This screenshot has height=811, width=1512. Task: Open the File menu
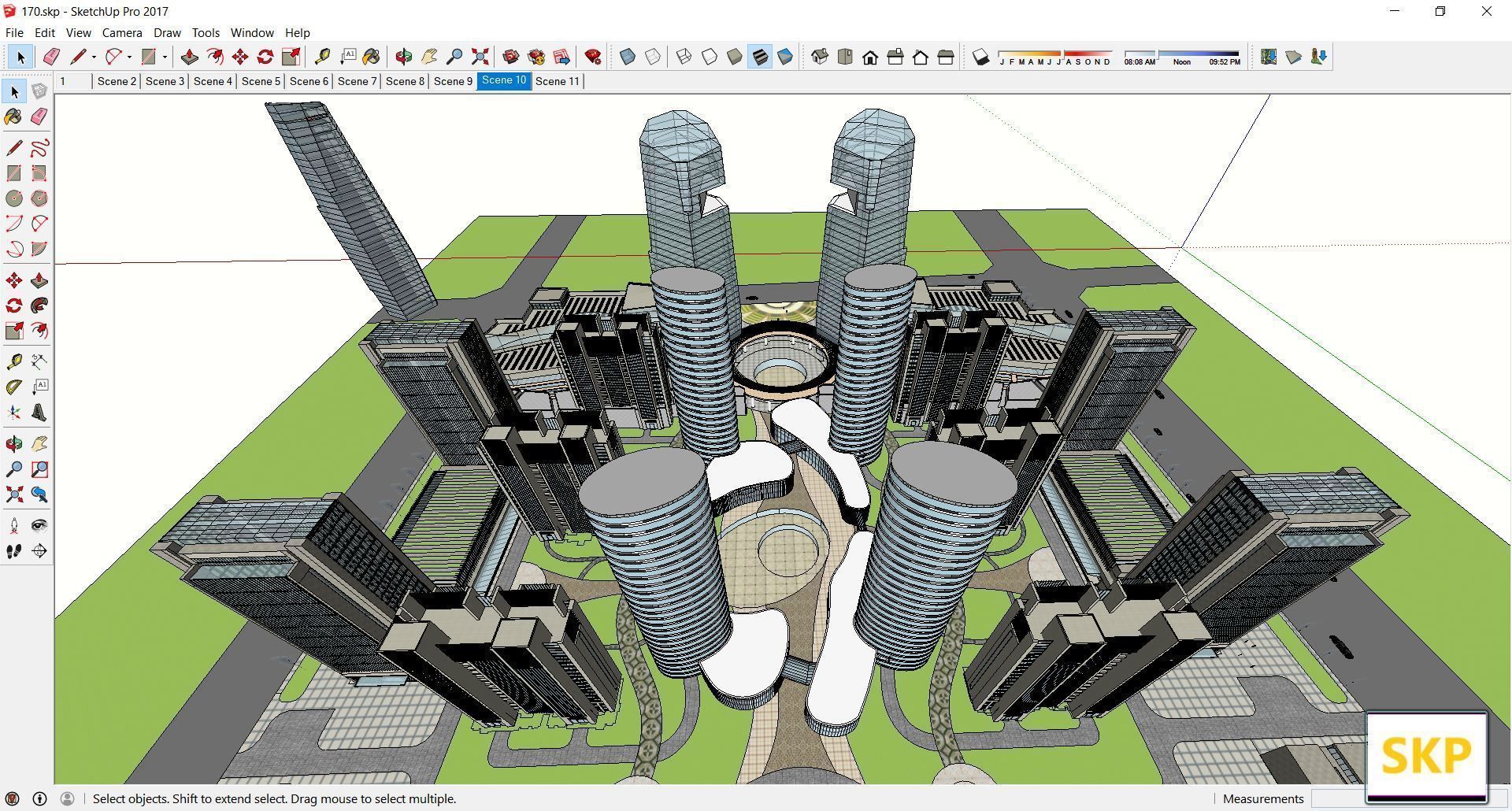tap(14, 33)
